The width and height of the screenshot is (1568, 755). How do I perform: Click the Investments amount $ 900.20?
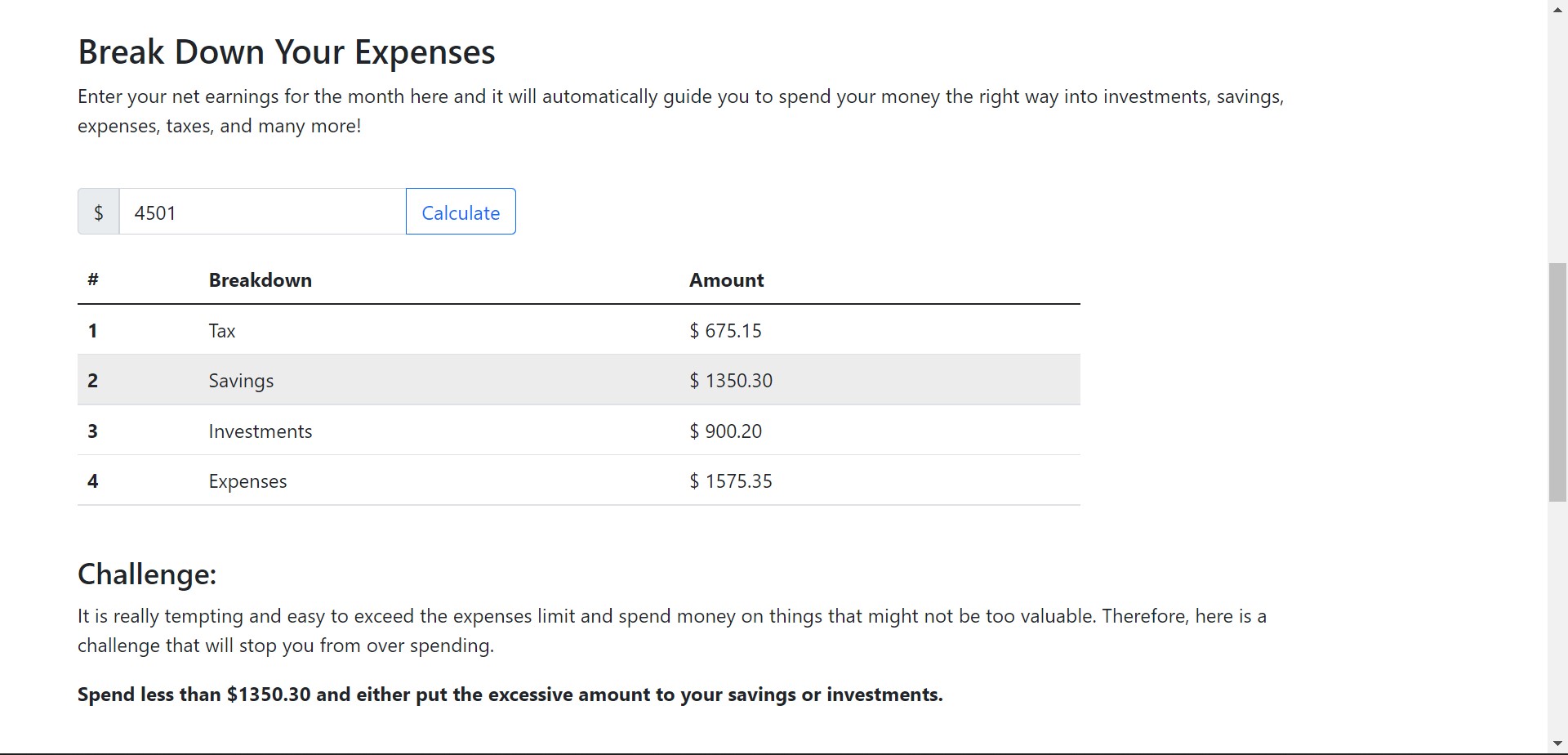[725, 431]
